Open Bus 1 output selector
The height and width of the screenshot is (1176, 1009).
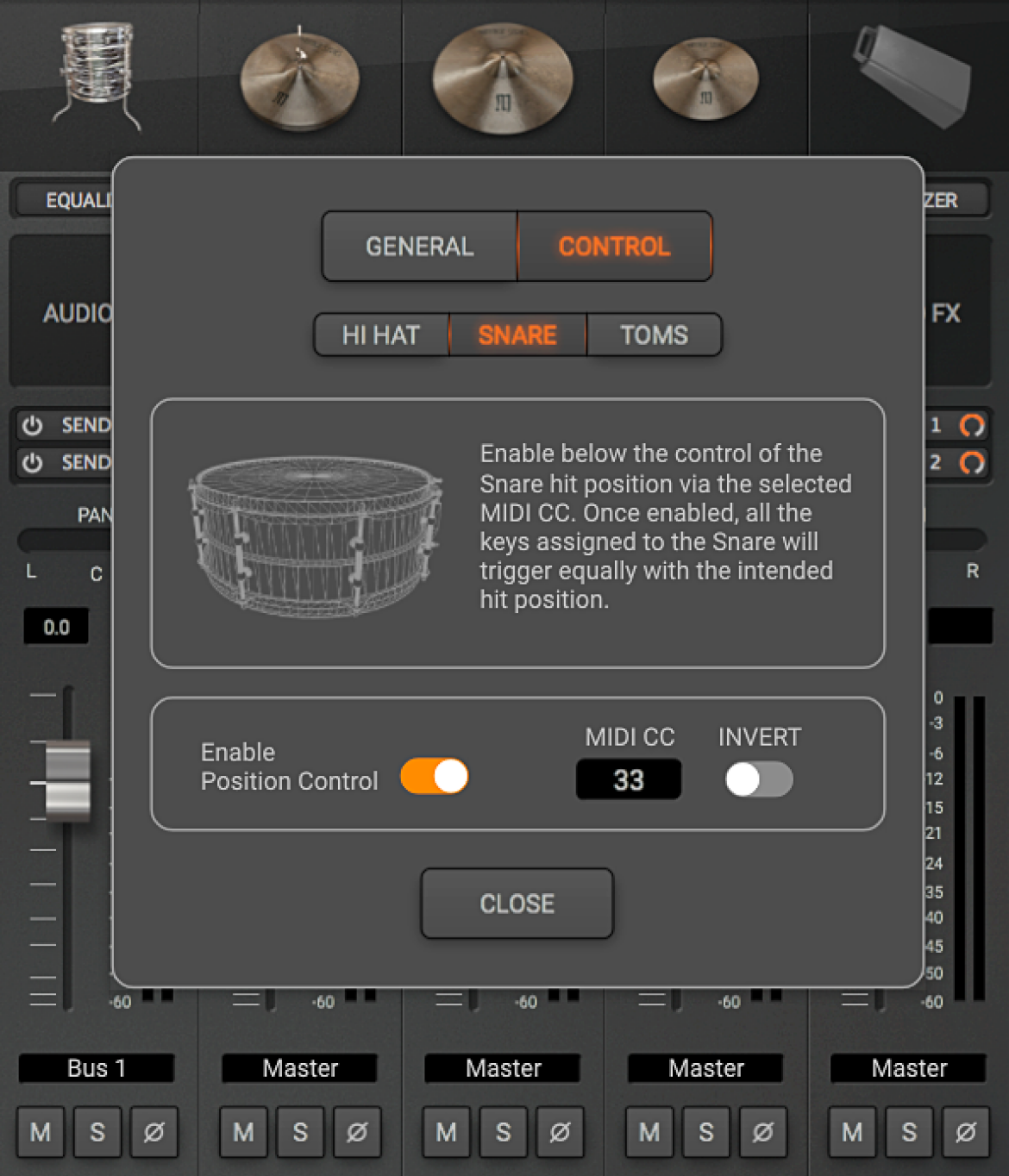(x=97, y=1068)
